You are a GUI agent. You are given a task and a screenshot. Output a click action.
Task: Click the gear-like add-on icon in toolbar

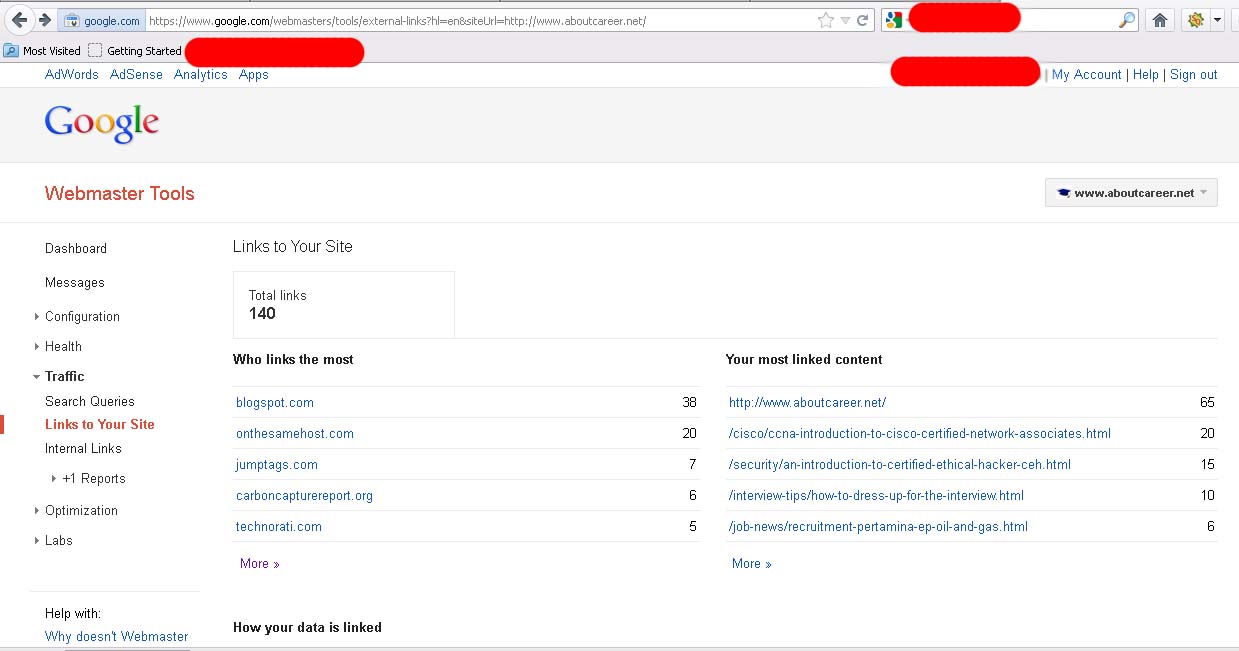1194,20
